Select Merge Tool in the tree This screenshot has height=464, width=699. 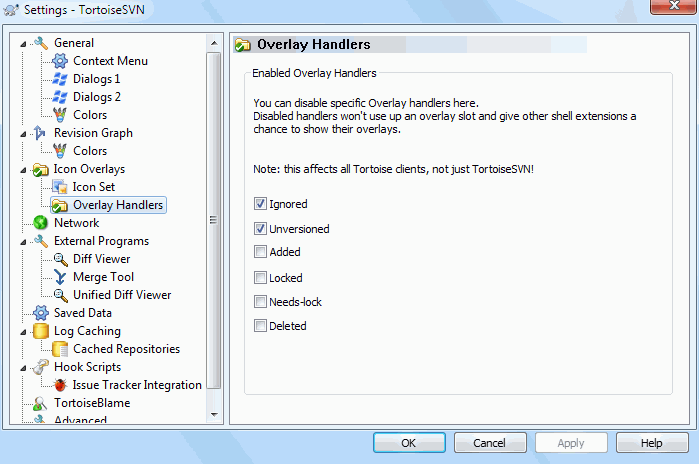[x=103, y=277]
